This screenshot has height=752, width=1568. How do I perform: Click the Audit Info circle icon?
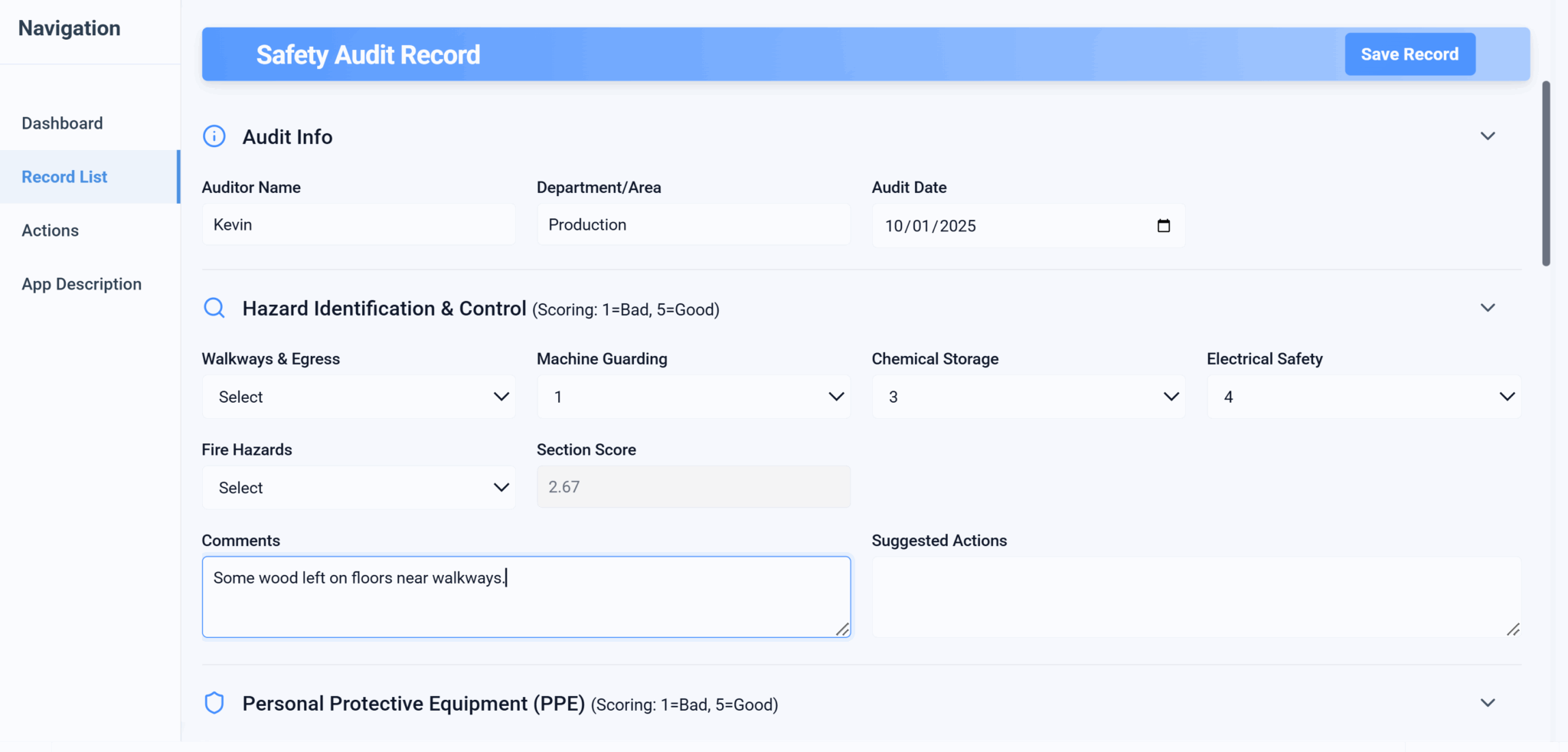point(214,136)
